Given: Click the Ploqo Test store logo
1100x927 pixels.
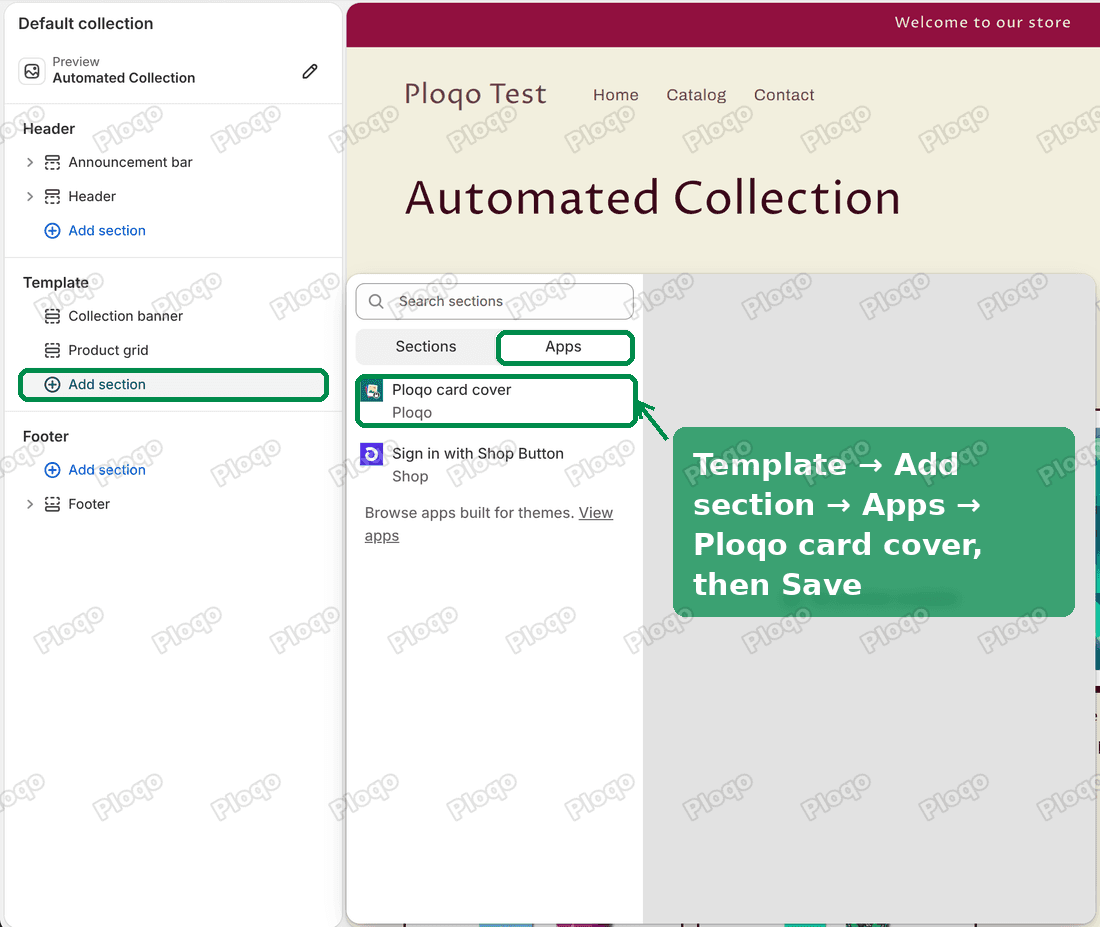Looking at the screenshot, I should point(475,94).
